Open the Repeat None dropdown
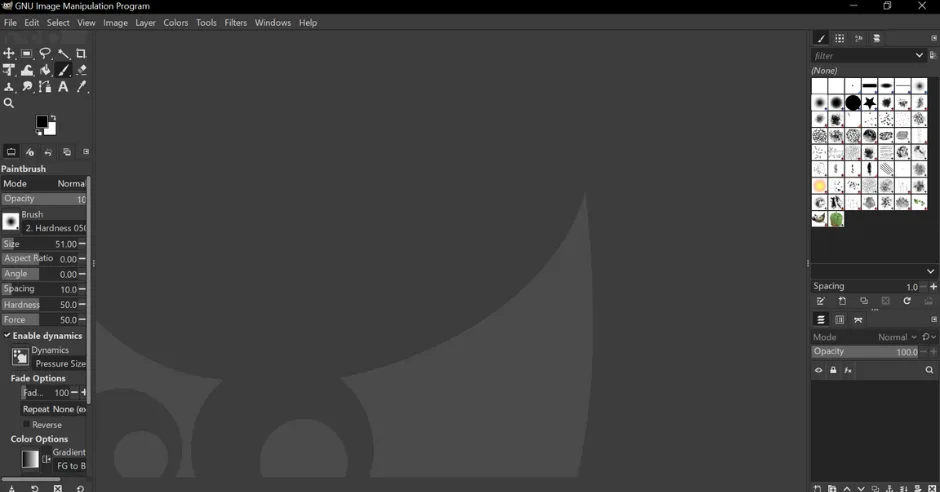 (x=54, y=409)
